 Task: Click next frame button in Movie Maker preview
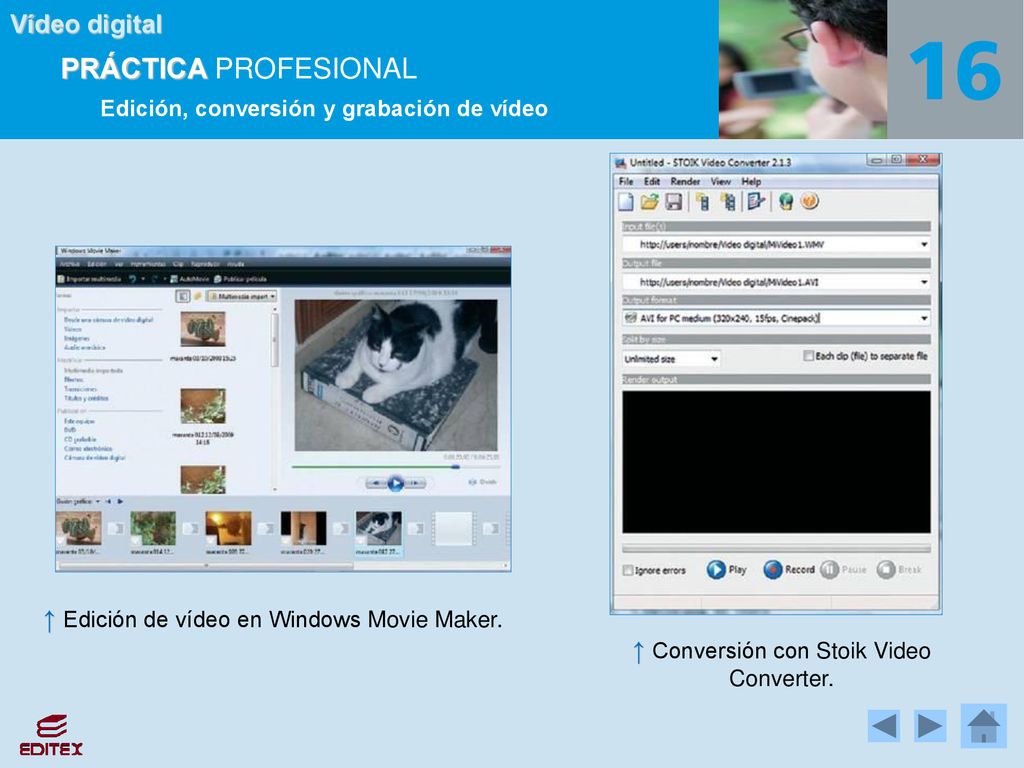[415, 483]
